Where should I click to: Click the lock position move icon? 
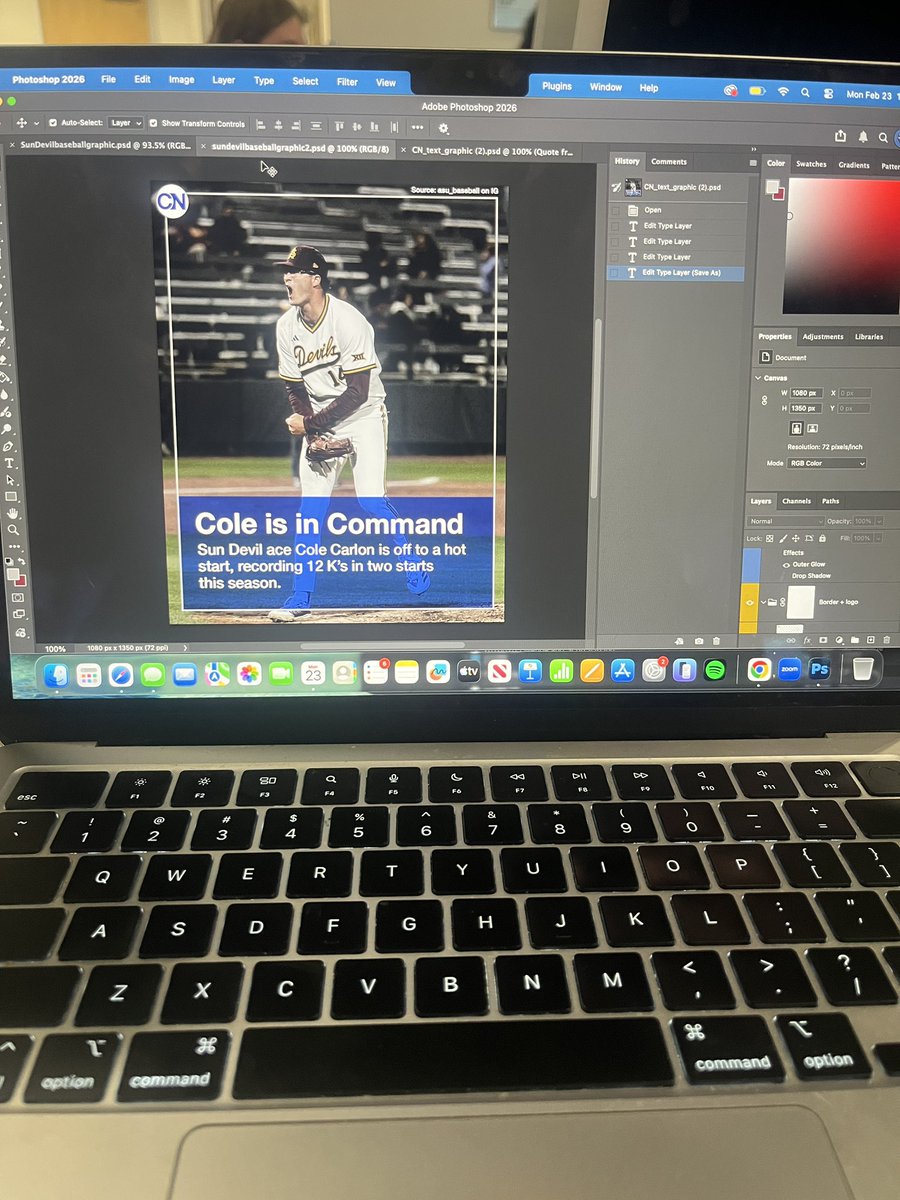pyautogui.click(x=796, y=539)
